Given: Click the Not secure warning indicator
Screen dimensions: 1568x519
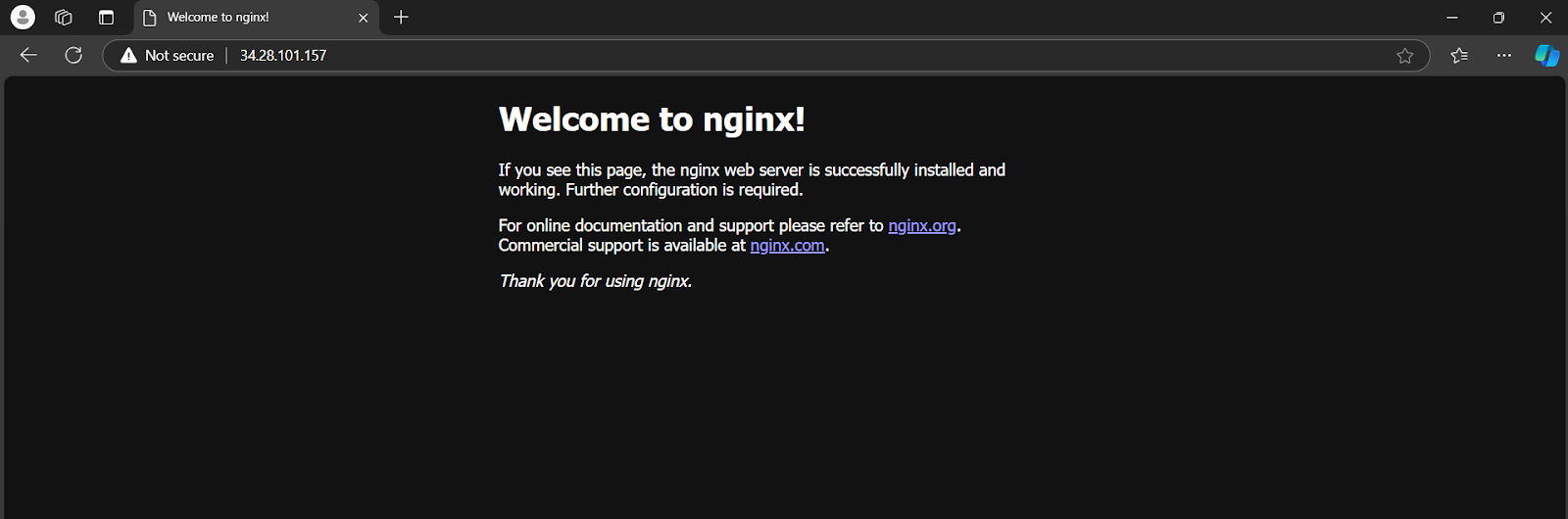Looking at the screenshot, I should (x=167, y=56).
